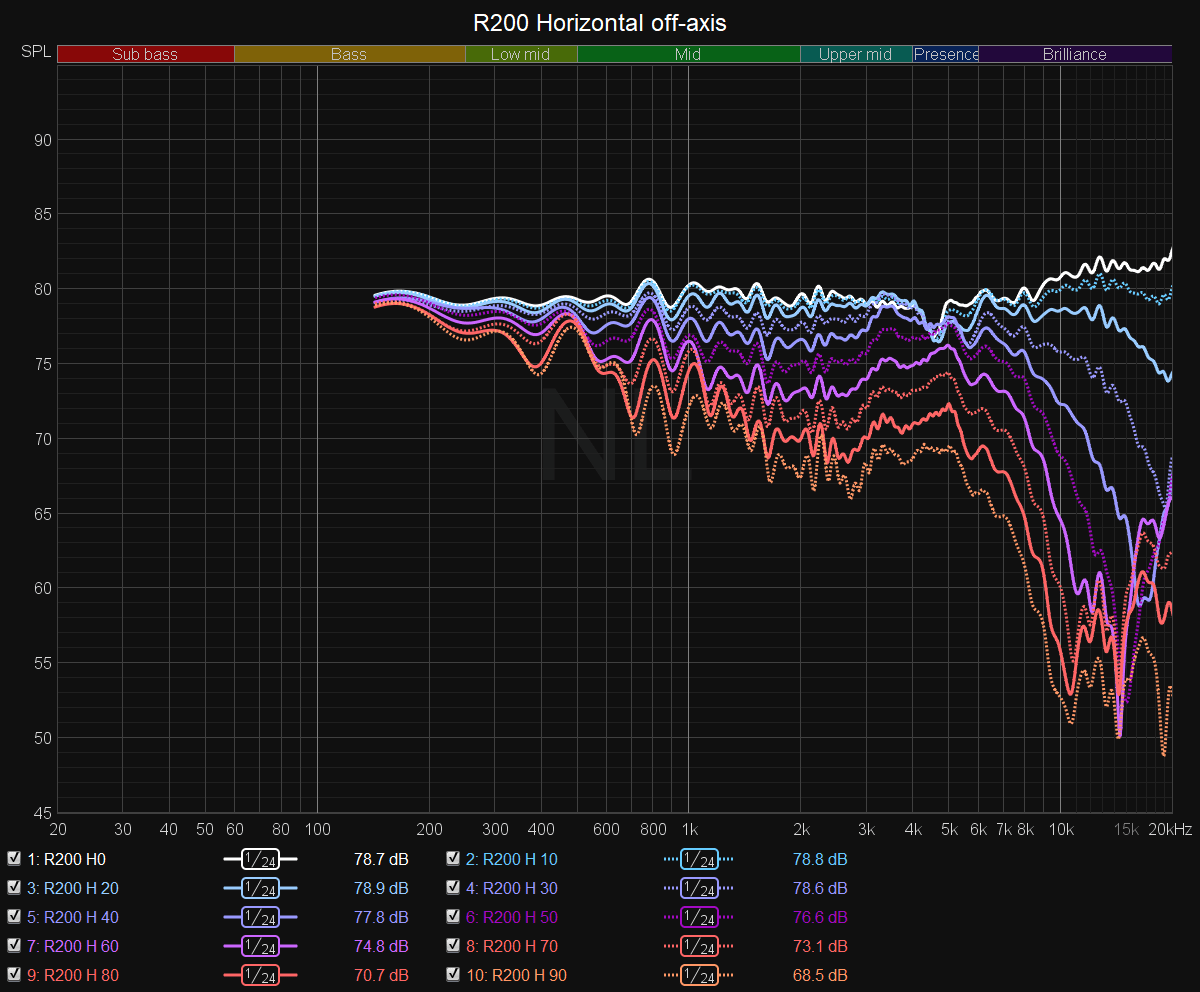1200x992 pixels.
Task: Click the 68.5 dB value for R200 H 90
Action: point(820,975)
